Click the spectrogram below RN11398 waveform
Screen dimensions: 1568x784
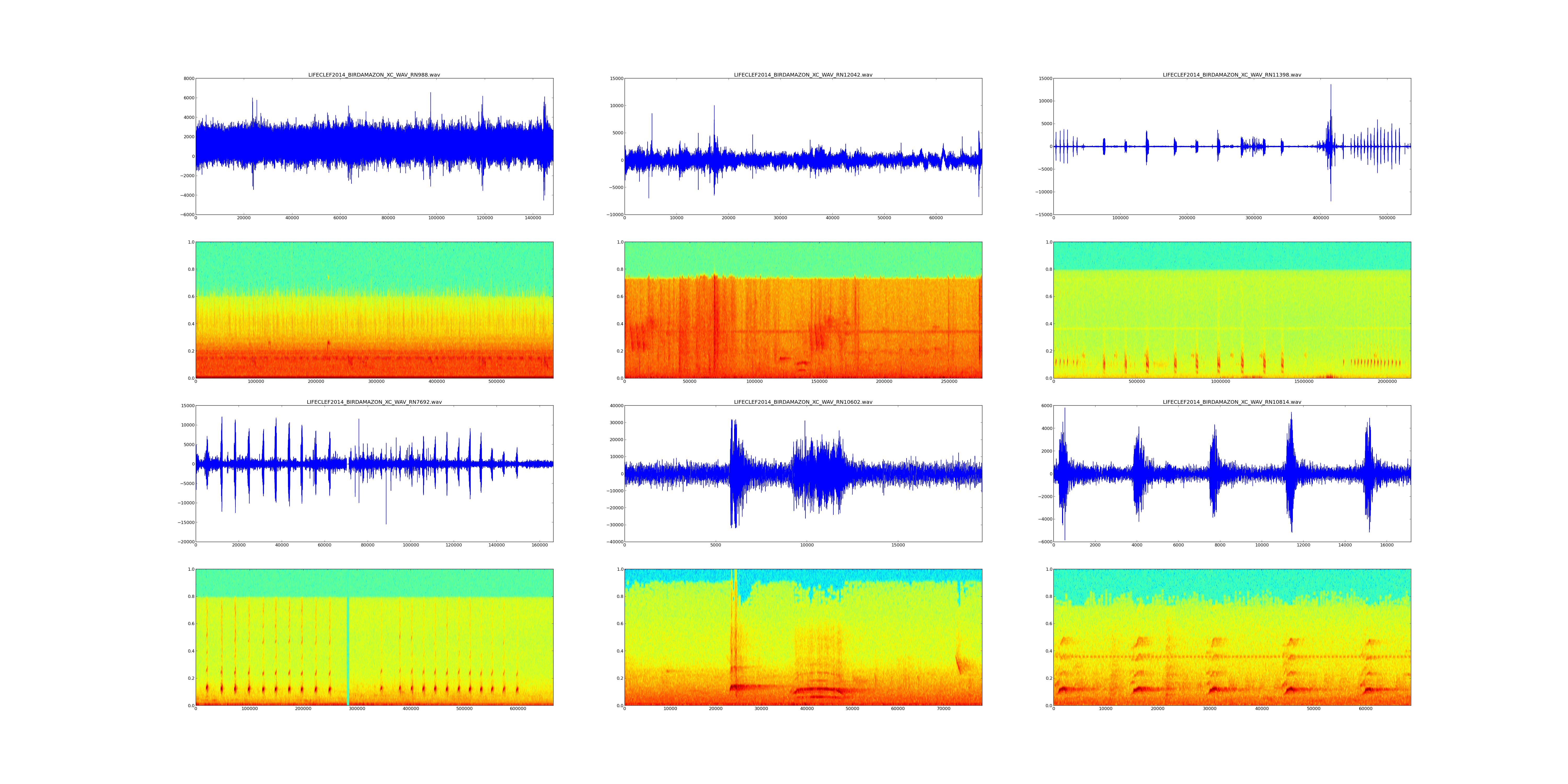pos(1231,310)
